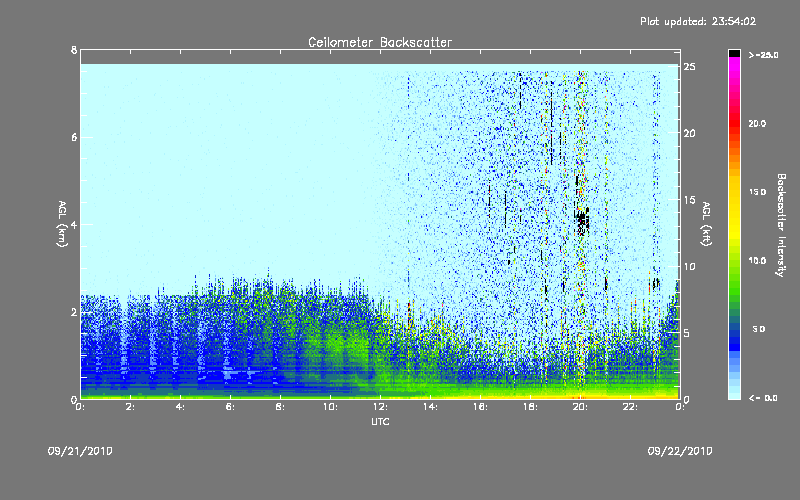This screenshot has width=800, height=500.
Task: Click the "4:" hour label on the UTC axis
Action: pyautogui.click(x=180, y=407)
